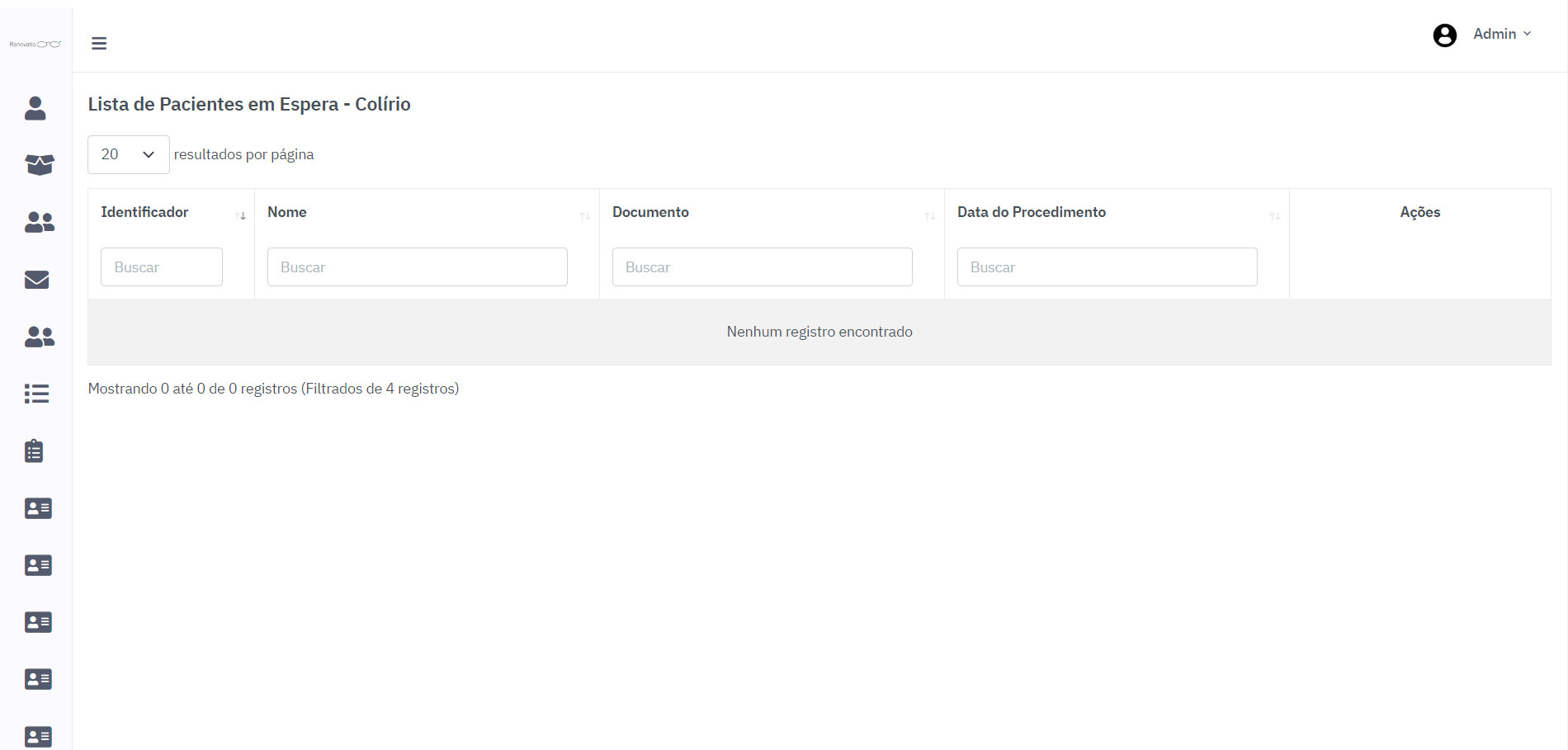Click the Renovatio glasses logo

click(35, 44)
